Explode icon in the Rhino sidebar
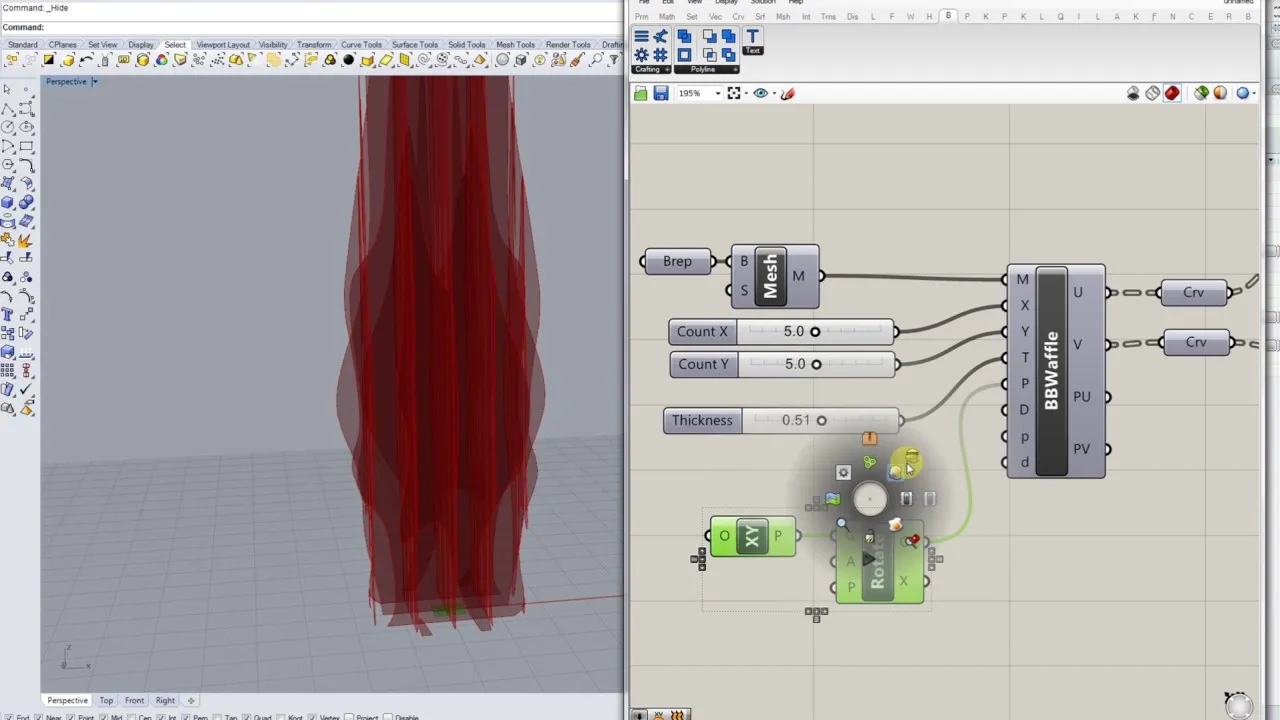 (25, 241)
